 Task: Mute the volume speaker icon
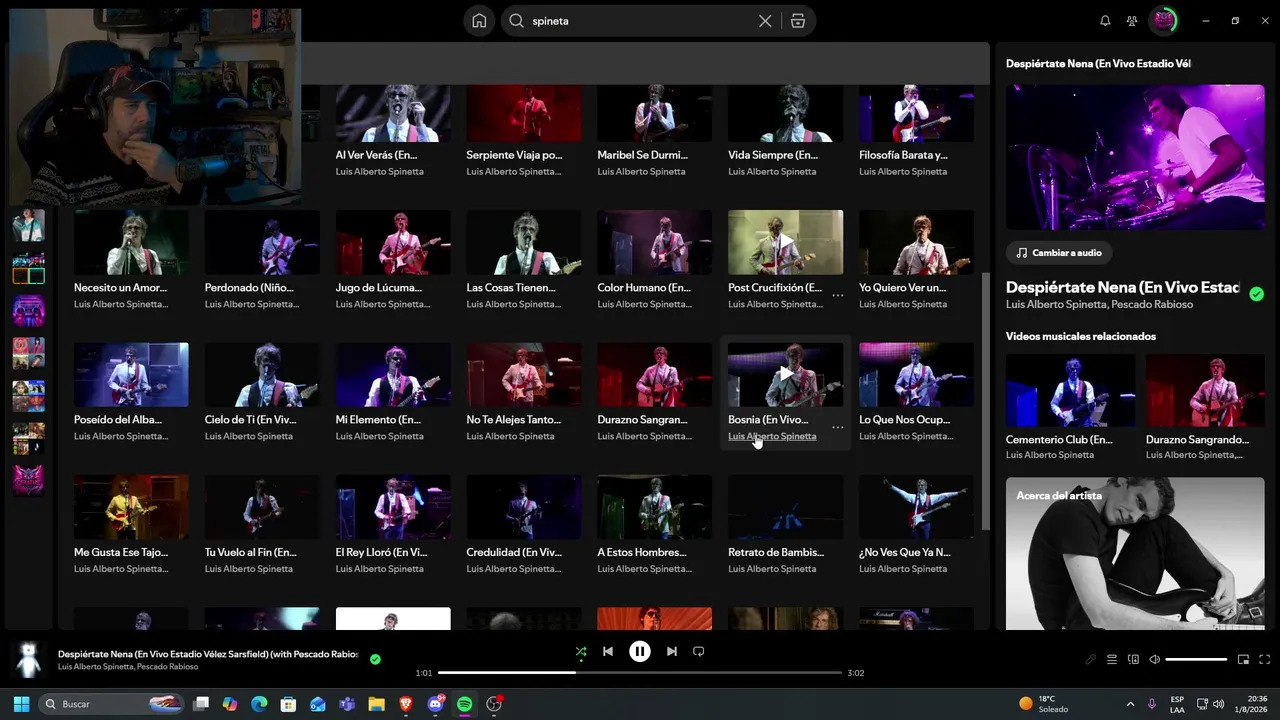[1154, 660]
